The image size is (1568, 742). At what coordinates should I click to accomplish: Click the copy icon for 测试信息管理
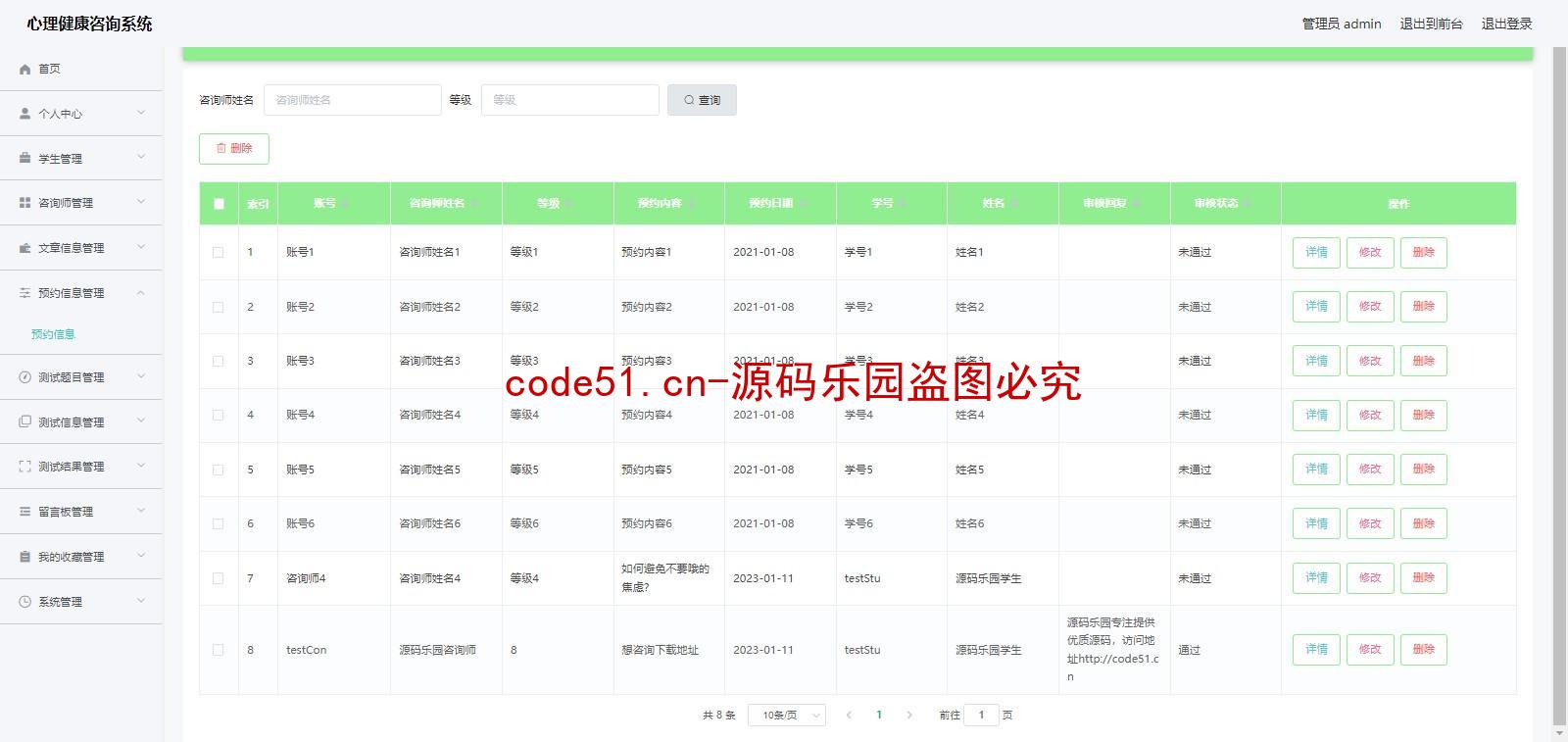click(x=25, y=421)
